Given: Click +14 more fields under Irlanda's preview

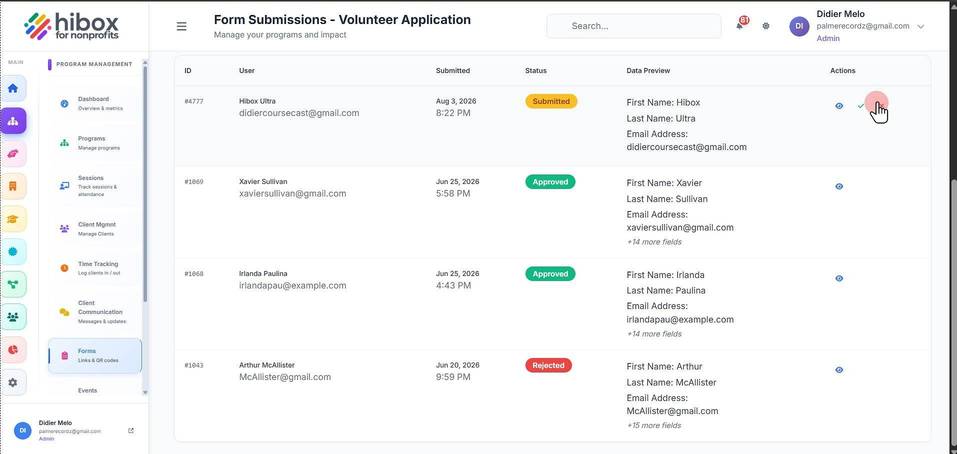Looking at the screenshot, I should click(654, 334).
